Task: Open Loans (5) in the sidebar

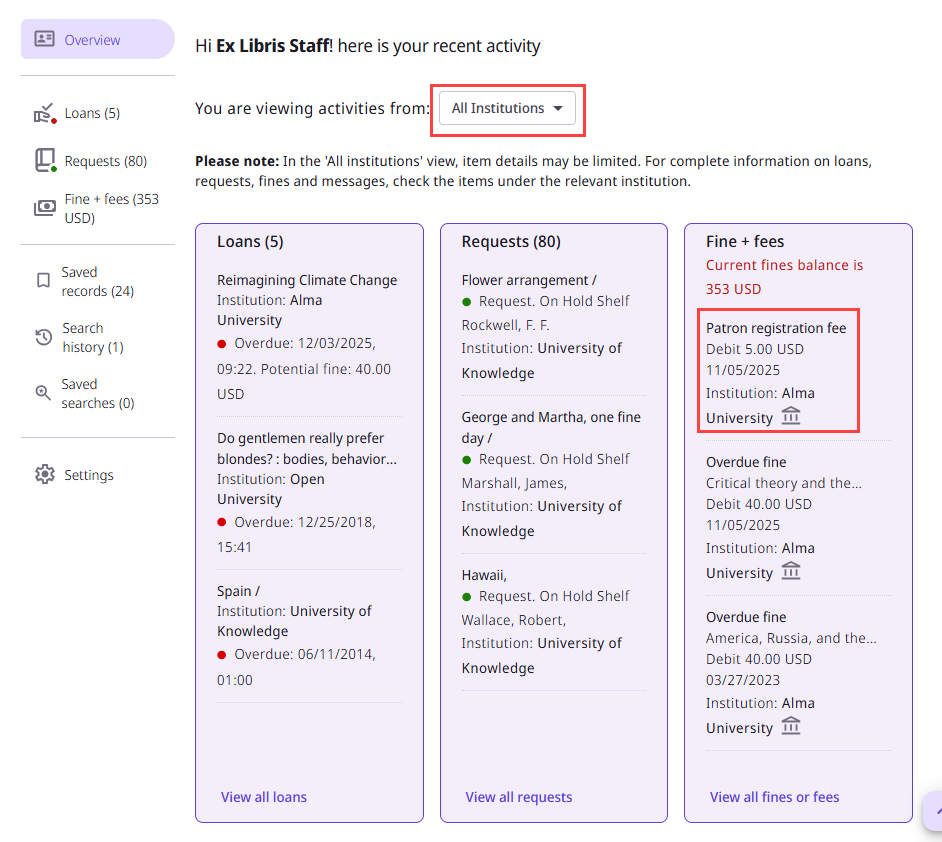Action: point(92,113)
